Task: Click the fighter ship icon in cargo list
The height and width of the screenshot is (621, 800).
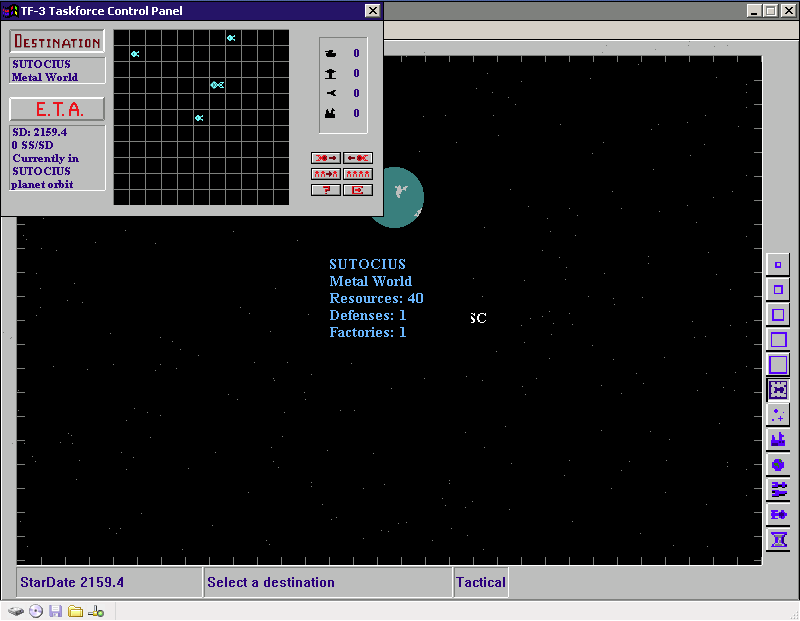Action: 331,93
